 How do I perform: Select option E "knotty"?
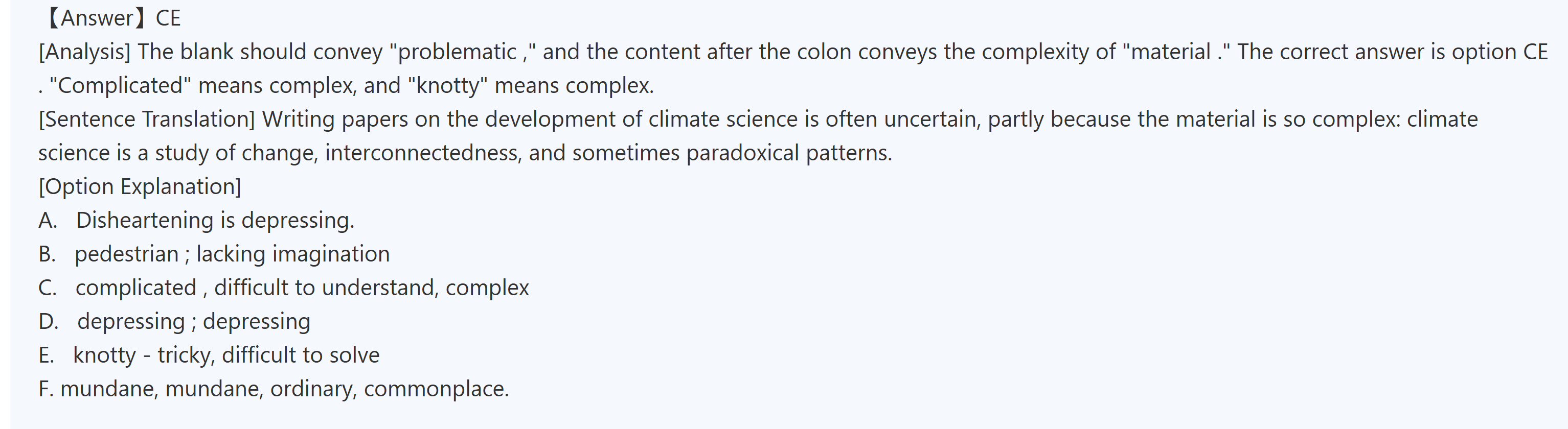click(104, 355)
